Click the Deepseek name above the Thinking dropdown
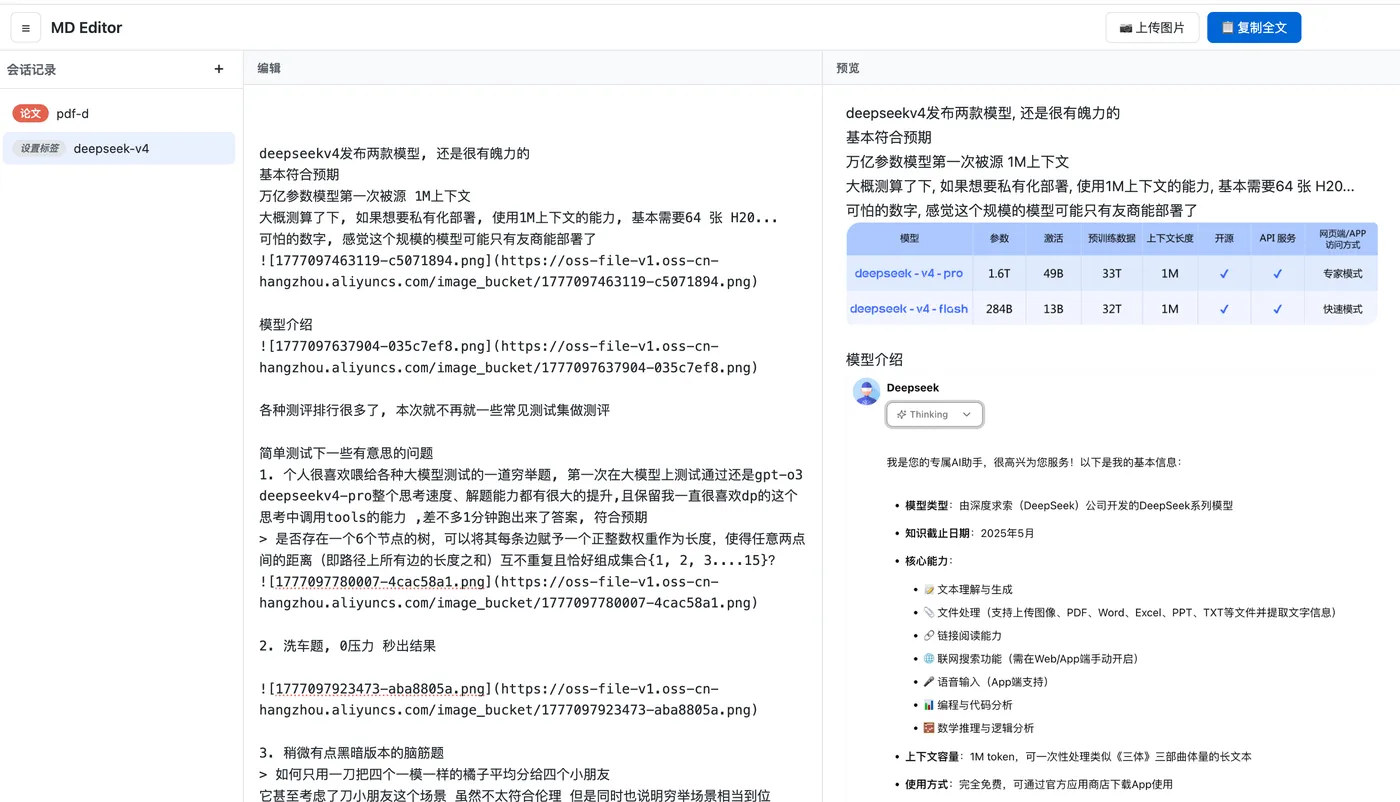The image size is (1400, 802). click(913, 388)
